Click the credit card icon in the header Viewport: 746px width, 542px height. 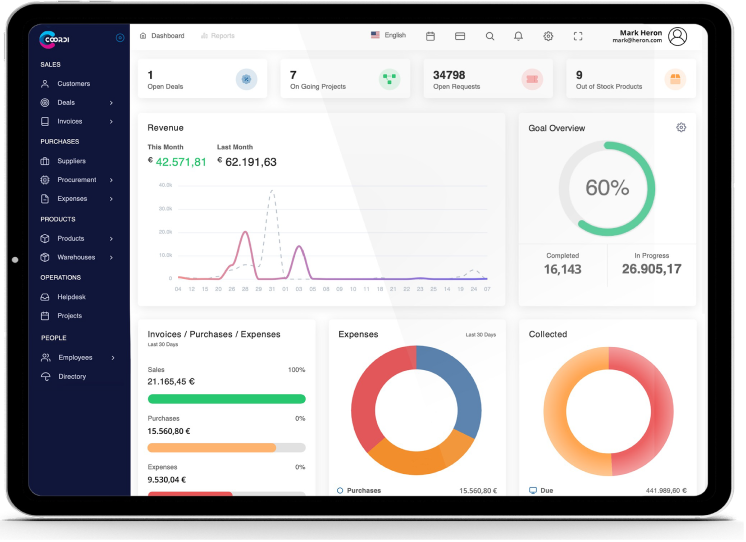(x=460, y=36)
